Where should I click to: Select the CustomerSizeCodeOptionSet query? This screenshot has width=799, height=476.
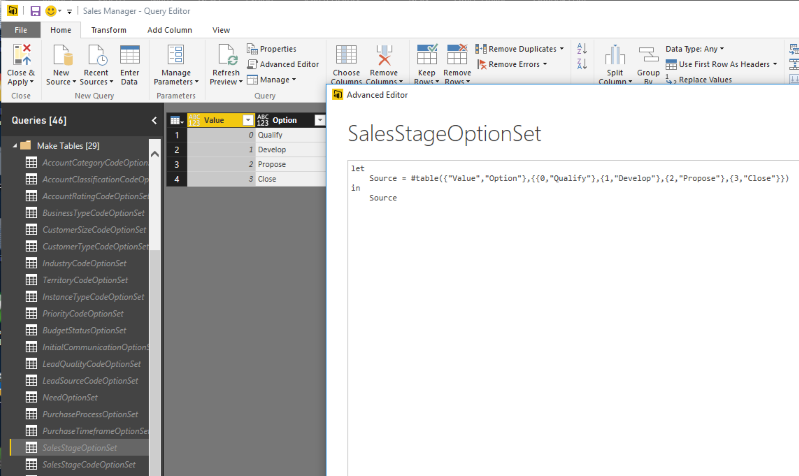pos(87,230)
